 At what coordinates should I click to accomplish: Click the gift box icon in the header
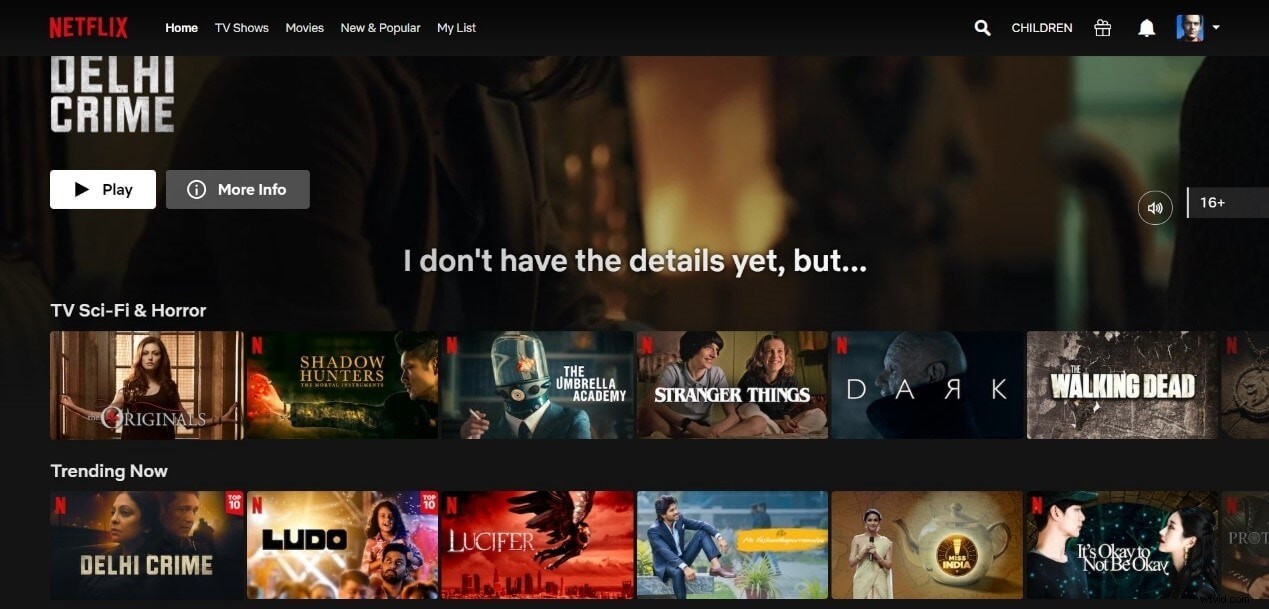(x=1102, y=27)
